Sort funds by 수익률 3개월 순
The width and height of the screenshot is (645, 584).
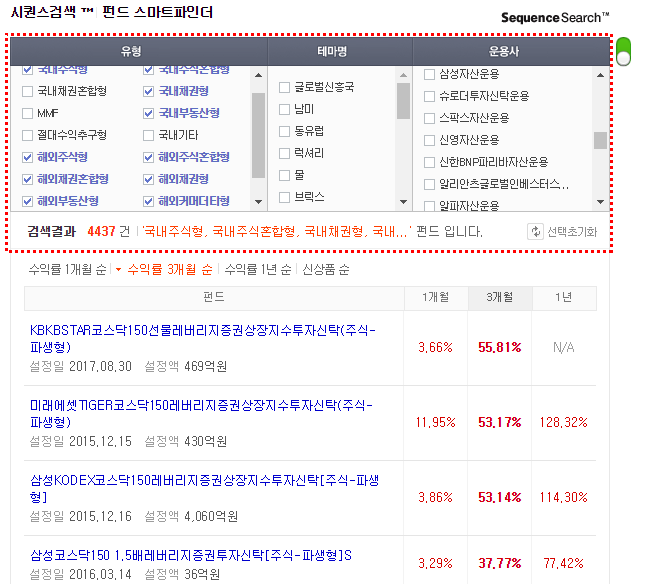(x=169, y=270)
